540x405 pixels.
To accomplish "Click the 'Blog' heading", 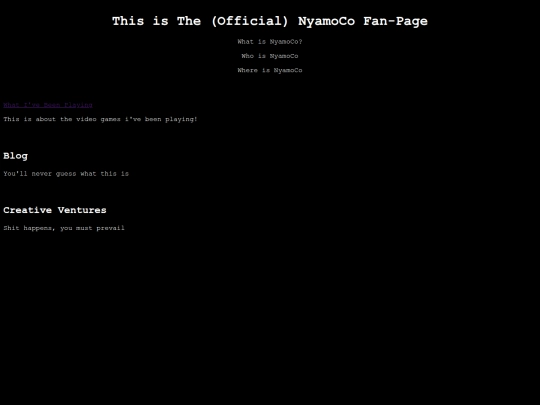I will [x=15, y=156].
